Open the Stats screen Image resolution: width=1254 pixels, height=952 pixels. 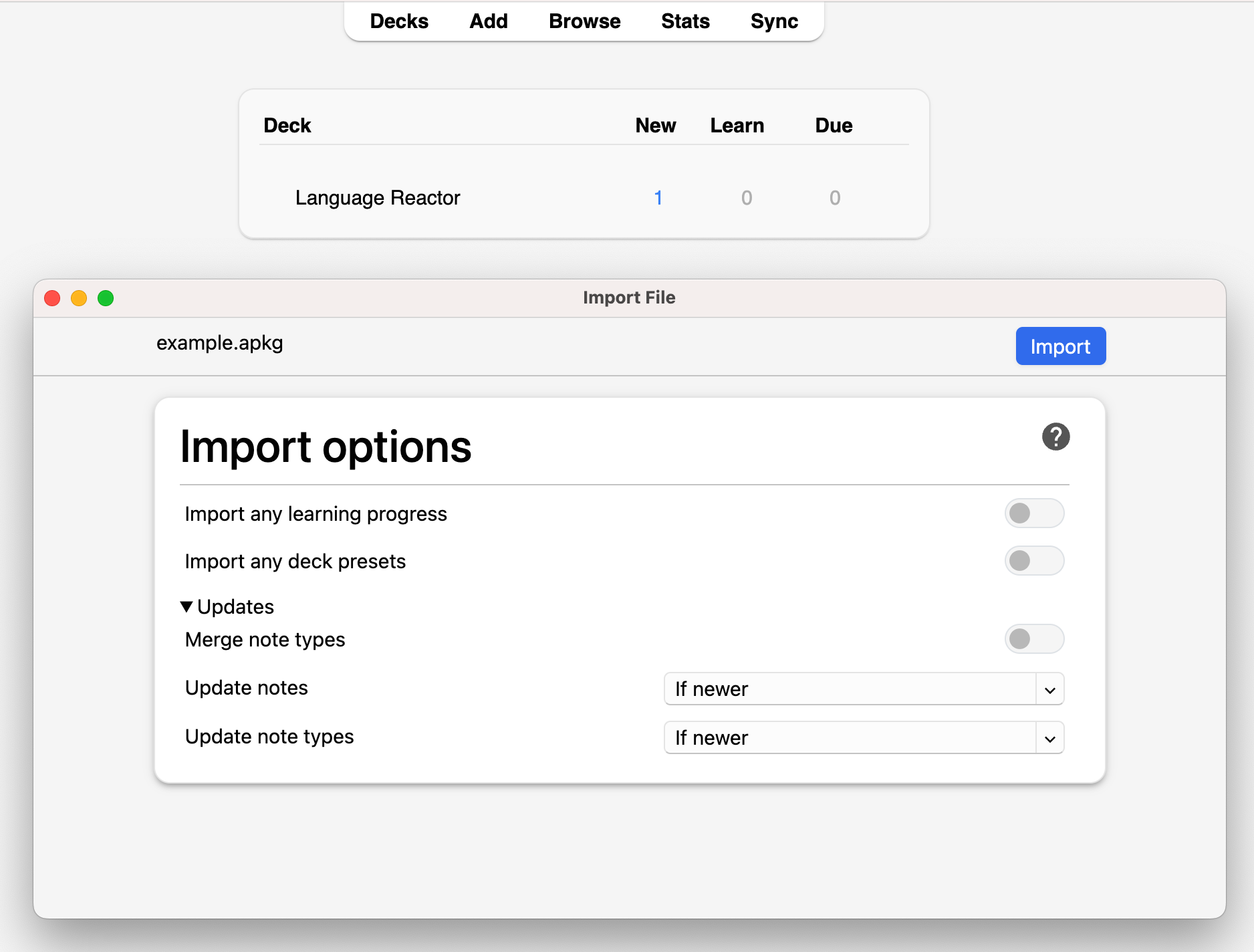[x=685, y=21]
